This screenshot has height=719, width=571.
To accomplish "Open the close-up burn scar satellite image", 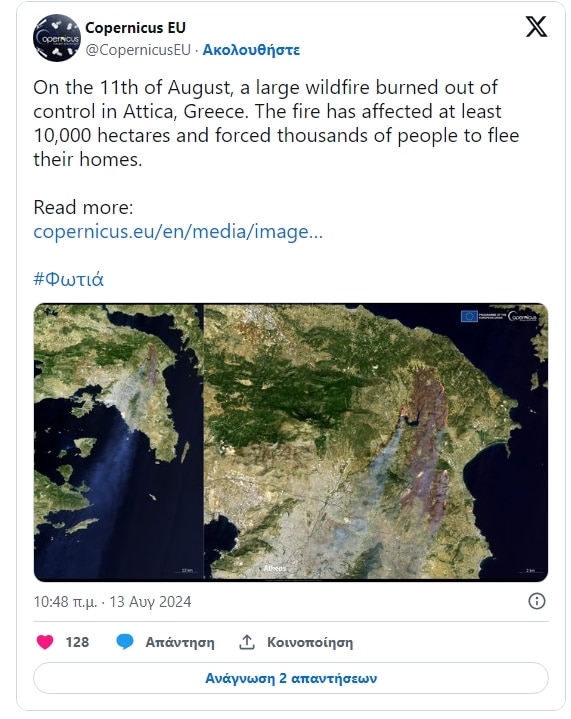I will tap(376, 442).
